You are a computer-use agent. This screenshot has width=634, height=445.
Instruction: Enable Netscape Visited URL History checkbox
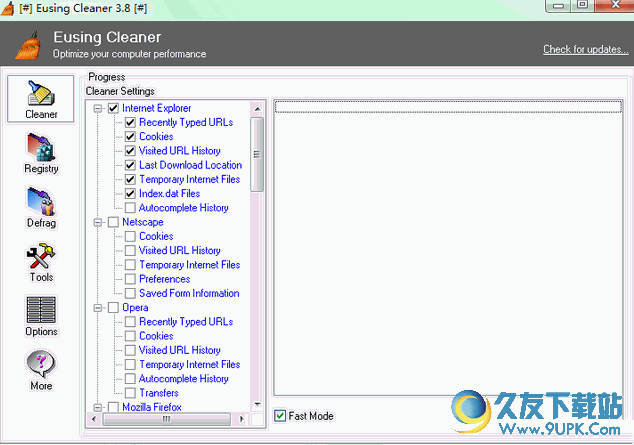(x=130, y=251)
